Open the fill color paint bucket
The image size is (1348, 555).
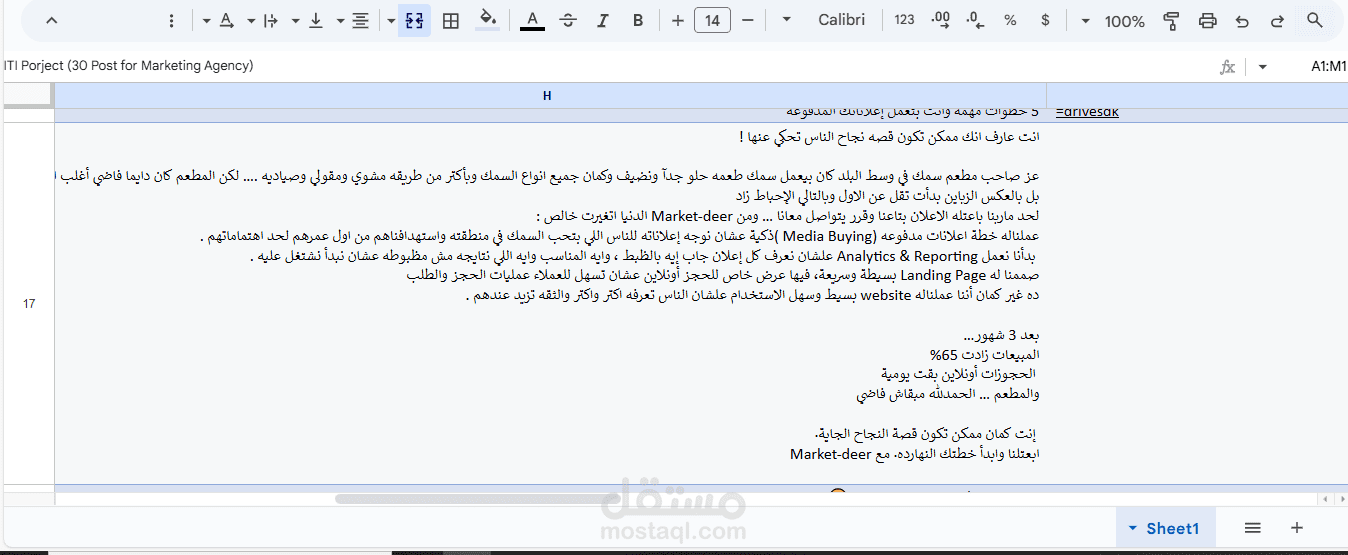pos(487,21)
